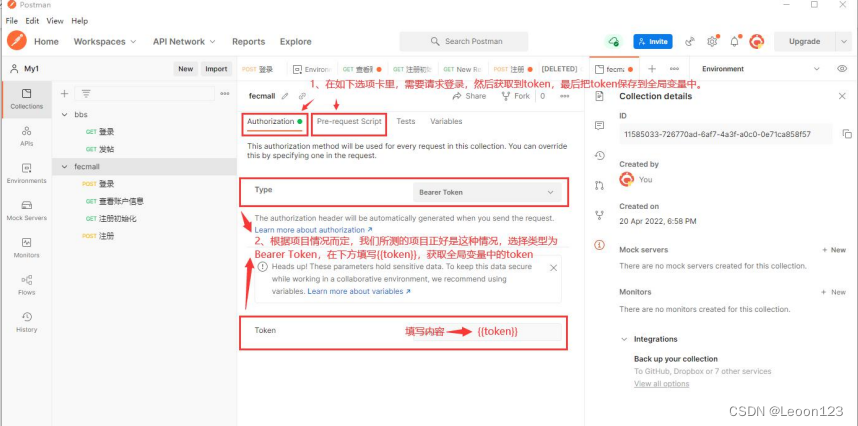
Task: Open the Flows sidebar panel
Action: point(26,285)
